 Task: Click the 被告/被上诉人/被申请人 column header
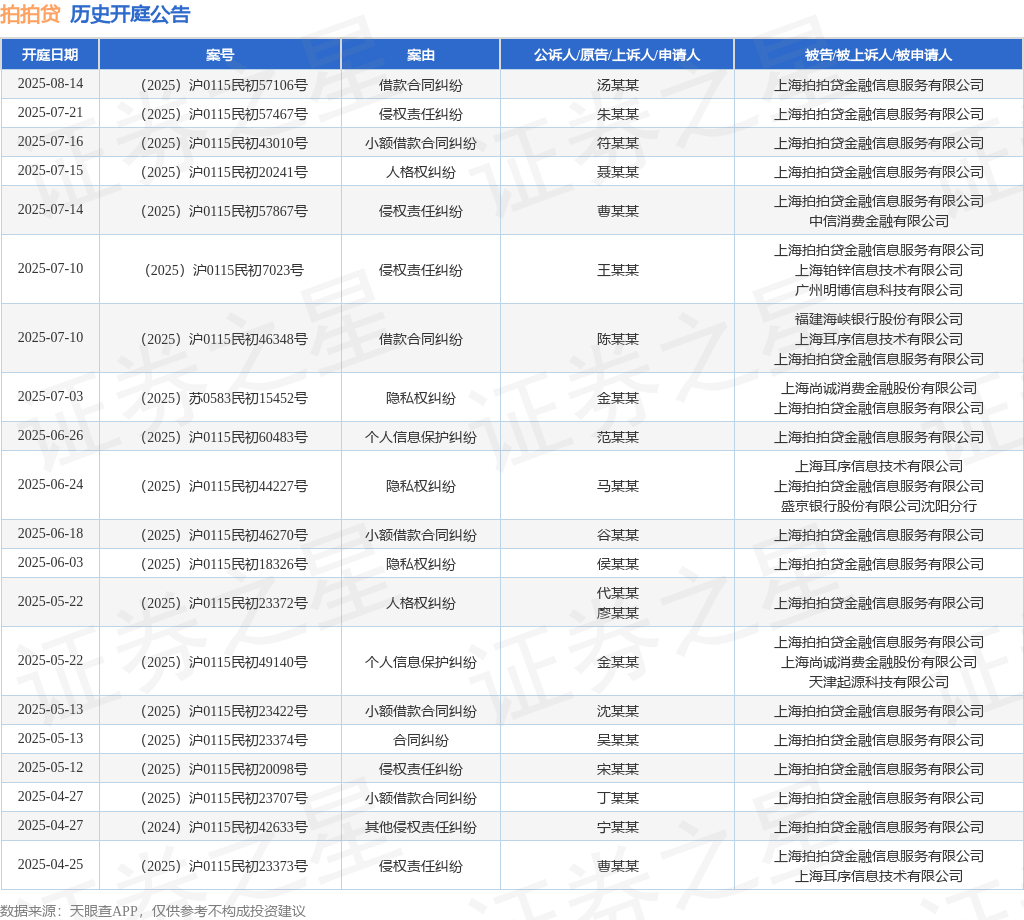tap(878, 55)
